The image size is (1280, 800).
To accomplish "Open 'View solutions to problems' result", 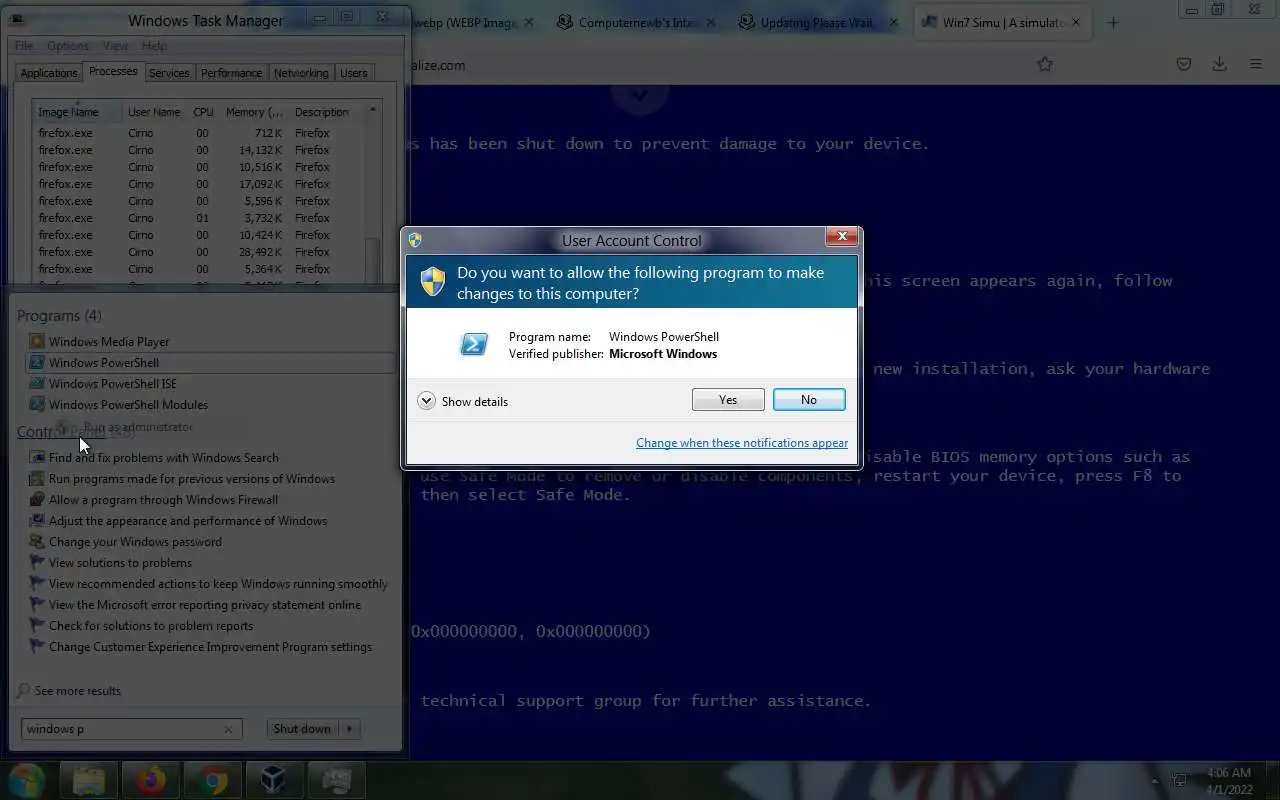I will click(120, 563).
